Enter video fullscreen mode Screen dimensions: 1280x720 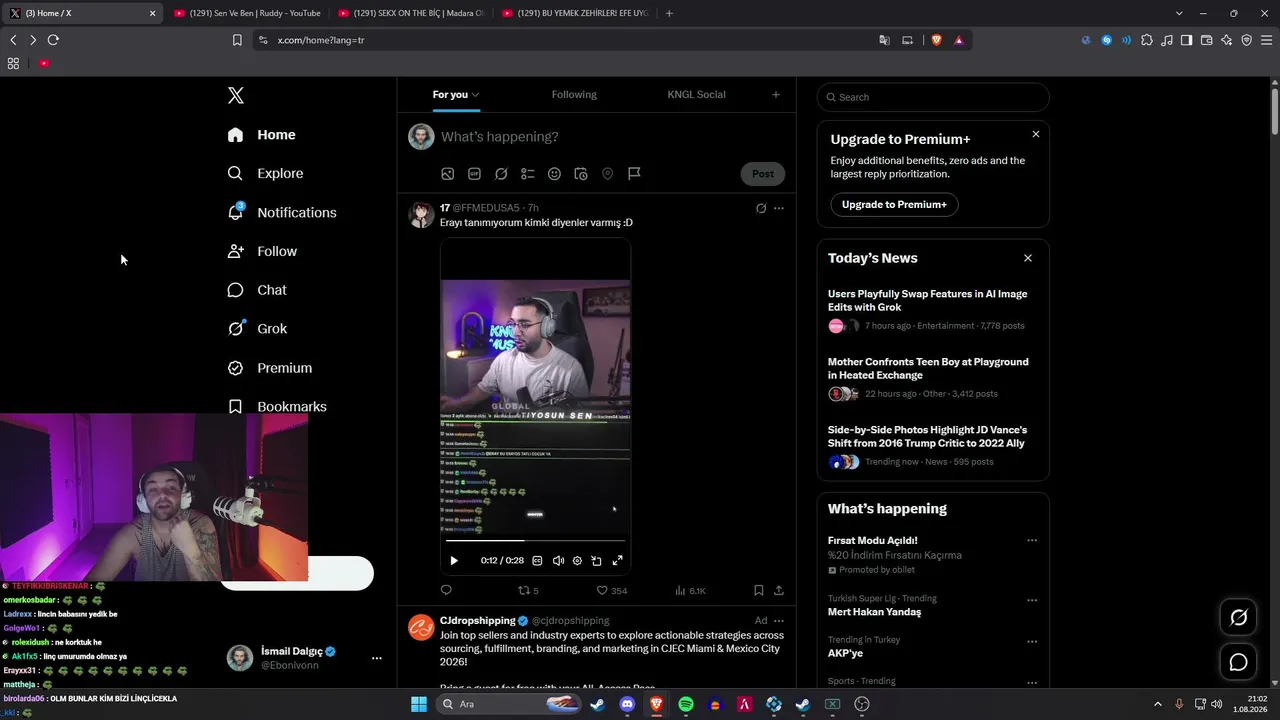(x=617, y=561)
